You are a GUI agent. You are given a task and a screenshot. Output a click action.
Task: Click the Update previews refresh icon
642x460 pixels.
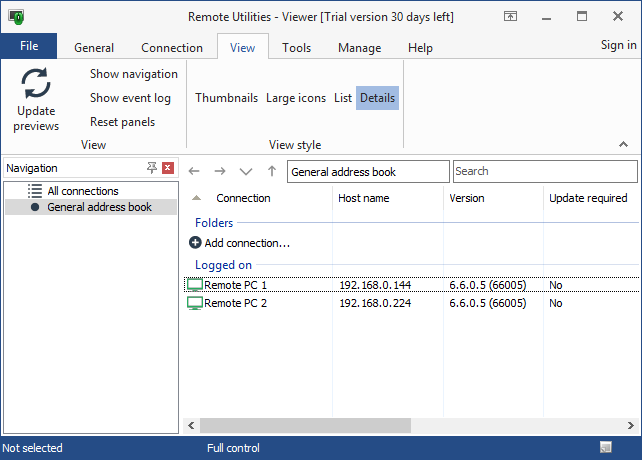click(36, 84)
